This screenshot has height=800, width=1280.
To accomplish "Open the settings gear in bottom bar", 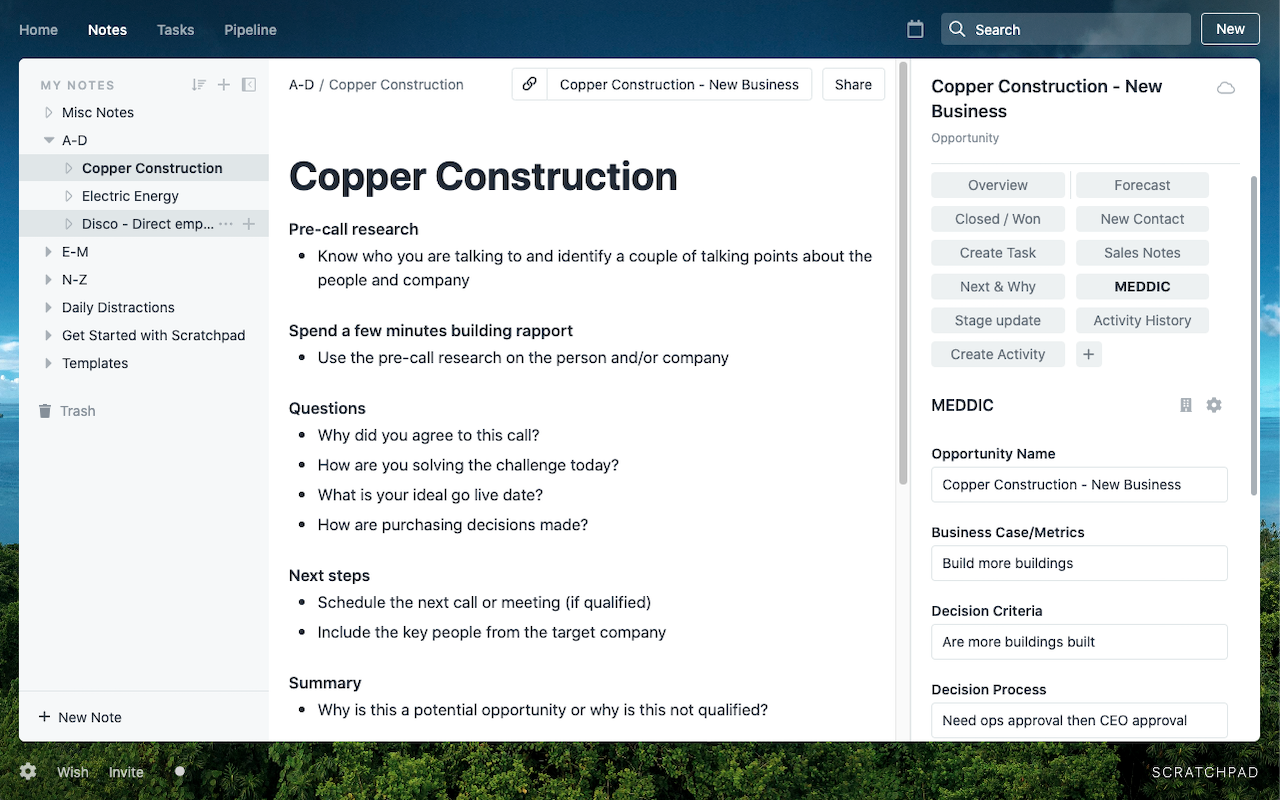I will [x=28, y=771].
